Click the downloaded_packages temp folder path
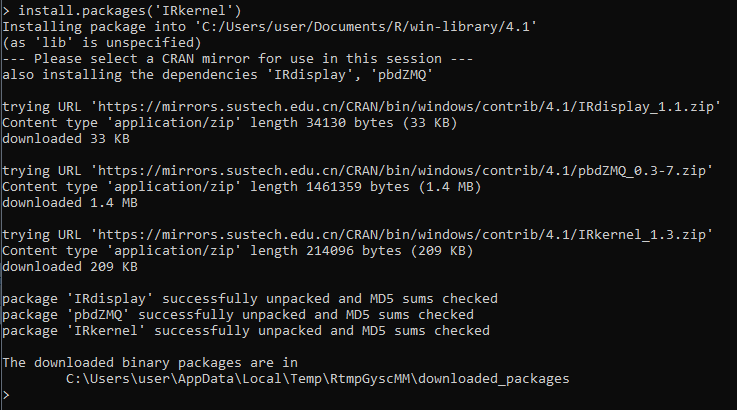The image size is (737, 410). point(317,379)
